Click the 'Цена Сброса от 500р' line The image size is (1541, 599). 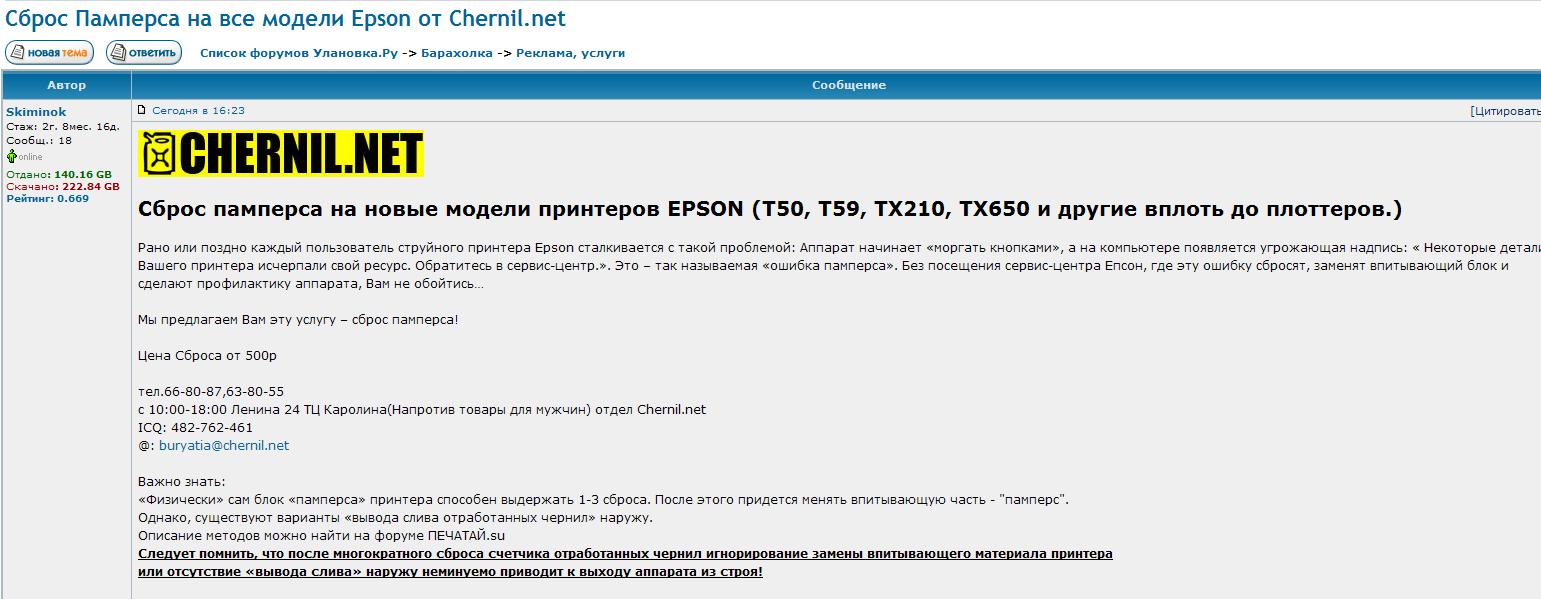tap(207, 355)
